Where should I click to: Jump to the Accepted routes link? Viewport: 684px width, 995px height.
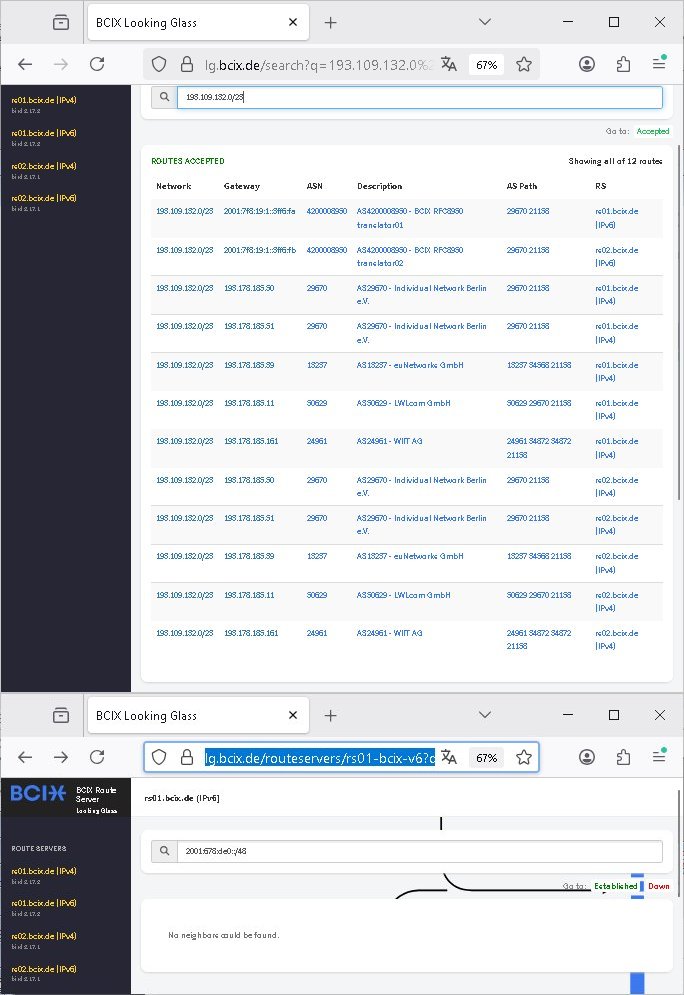click(x=653, y=131)
